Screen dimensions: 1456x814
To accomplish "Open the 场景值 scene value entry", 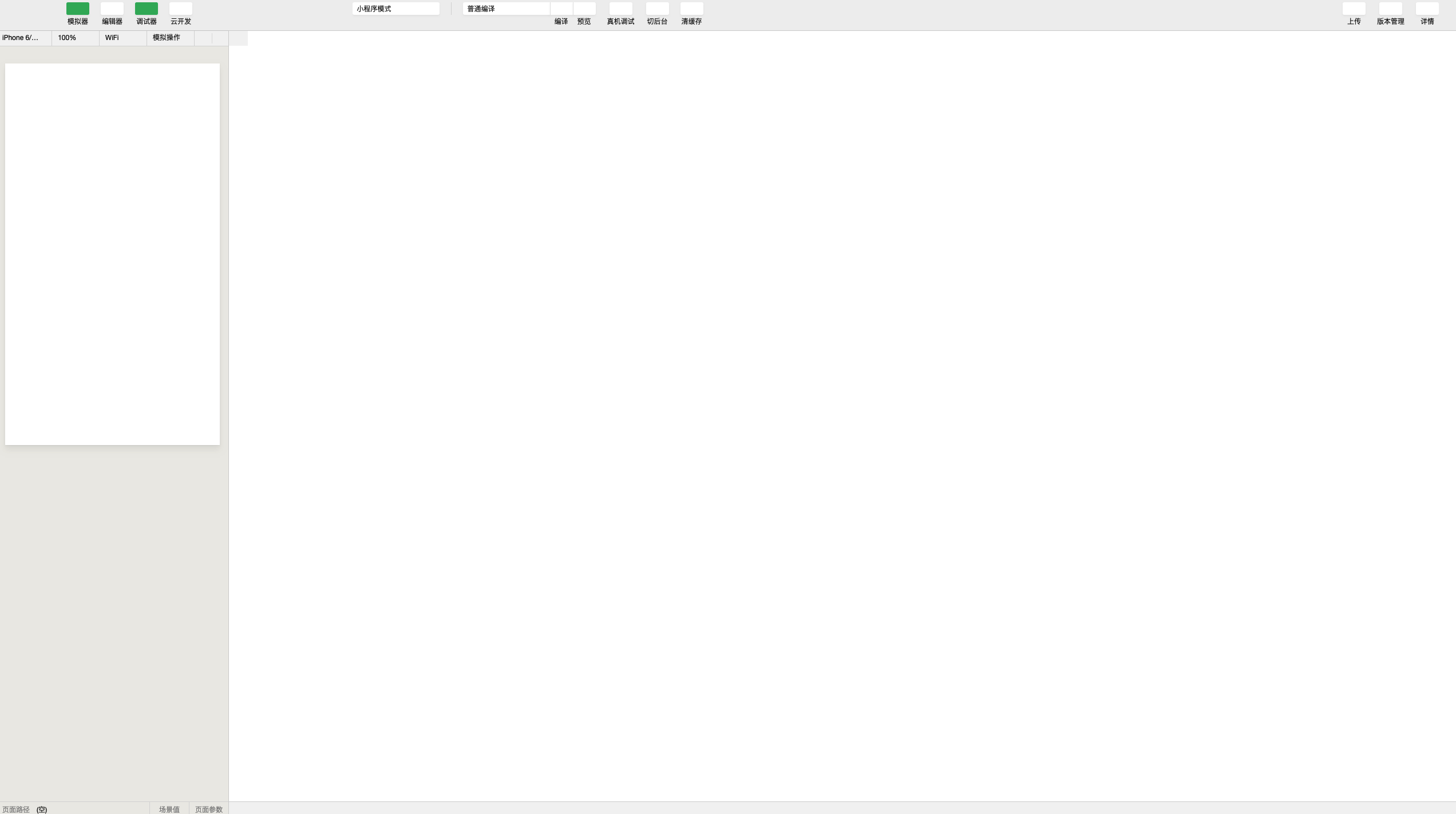I will [x=169, y=809].
